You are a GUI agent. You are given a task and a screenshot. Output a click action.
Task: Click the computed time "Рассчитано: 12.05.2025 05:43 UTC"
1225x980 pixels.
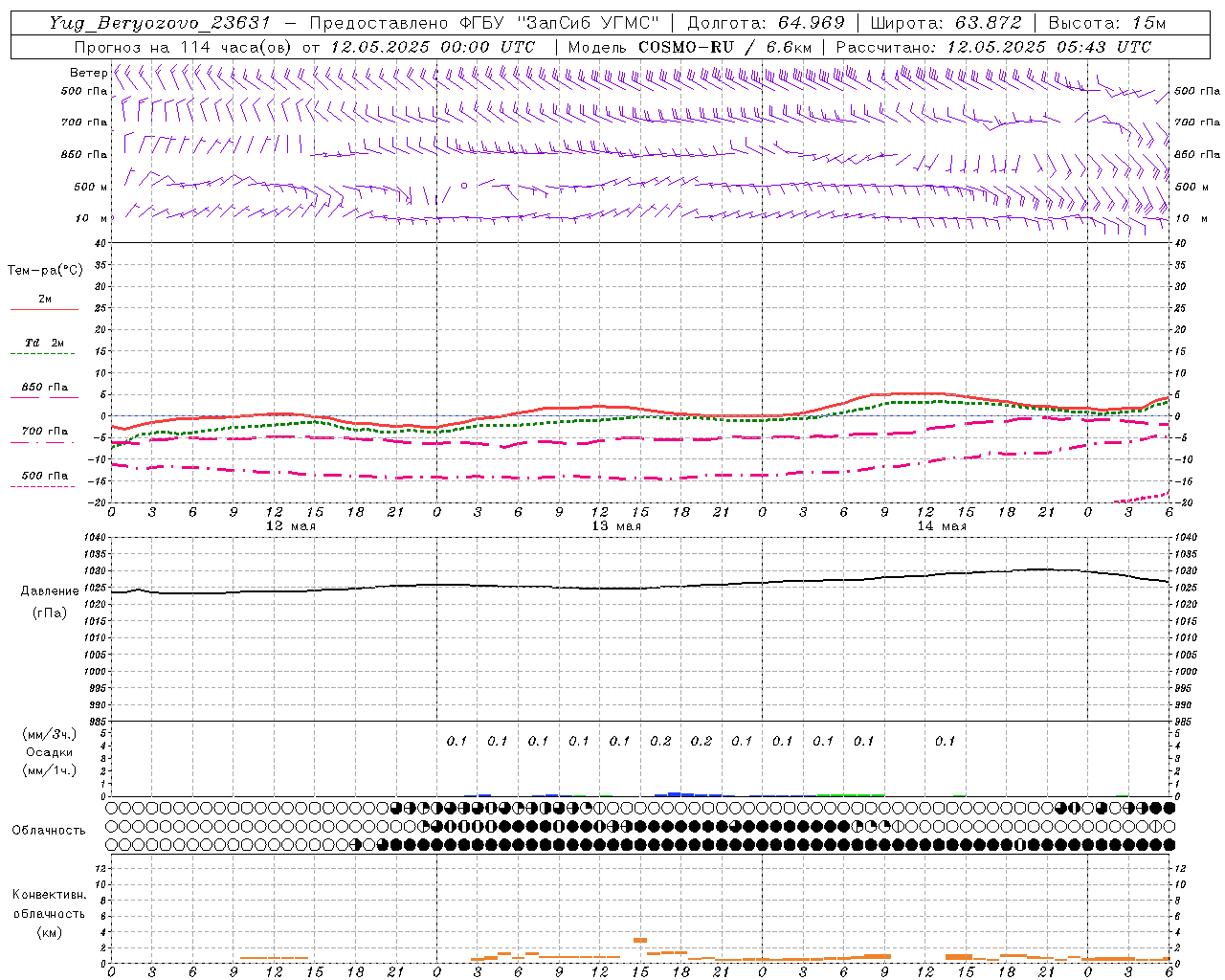[x=993, y=47]
